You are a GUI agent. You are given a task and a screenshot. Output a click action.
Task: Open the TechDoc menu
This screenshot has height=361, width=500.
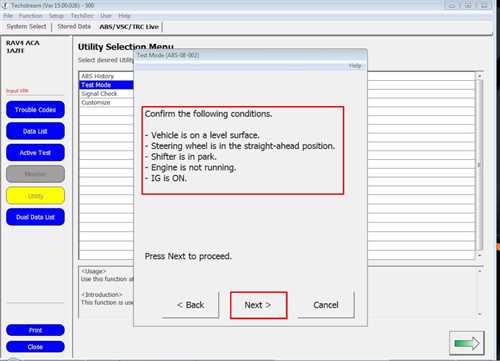tap(82, 16)
